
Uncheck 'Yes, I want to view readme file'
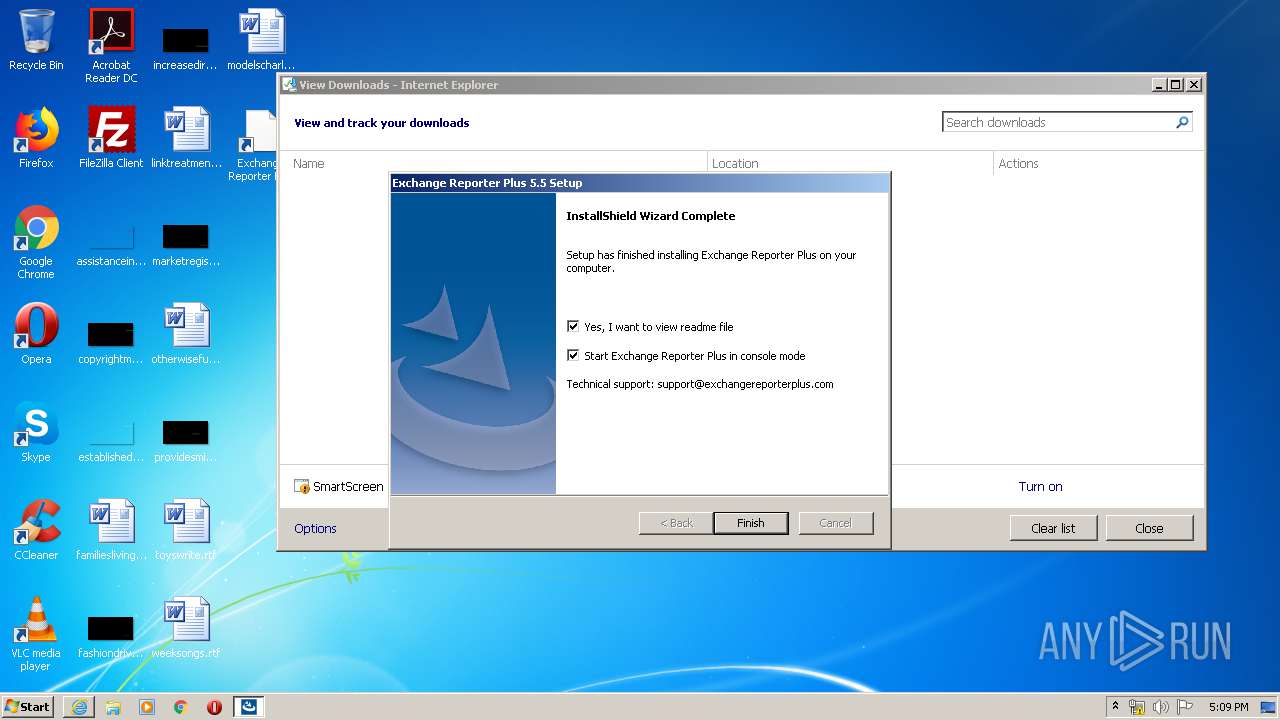click(573, 326)
